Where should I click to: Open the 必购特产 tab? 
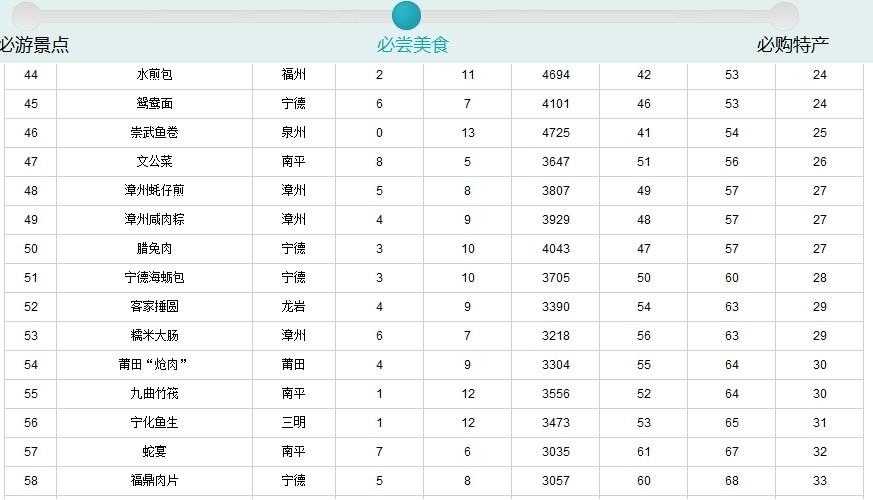pos(792,45)
